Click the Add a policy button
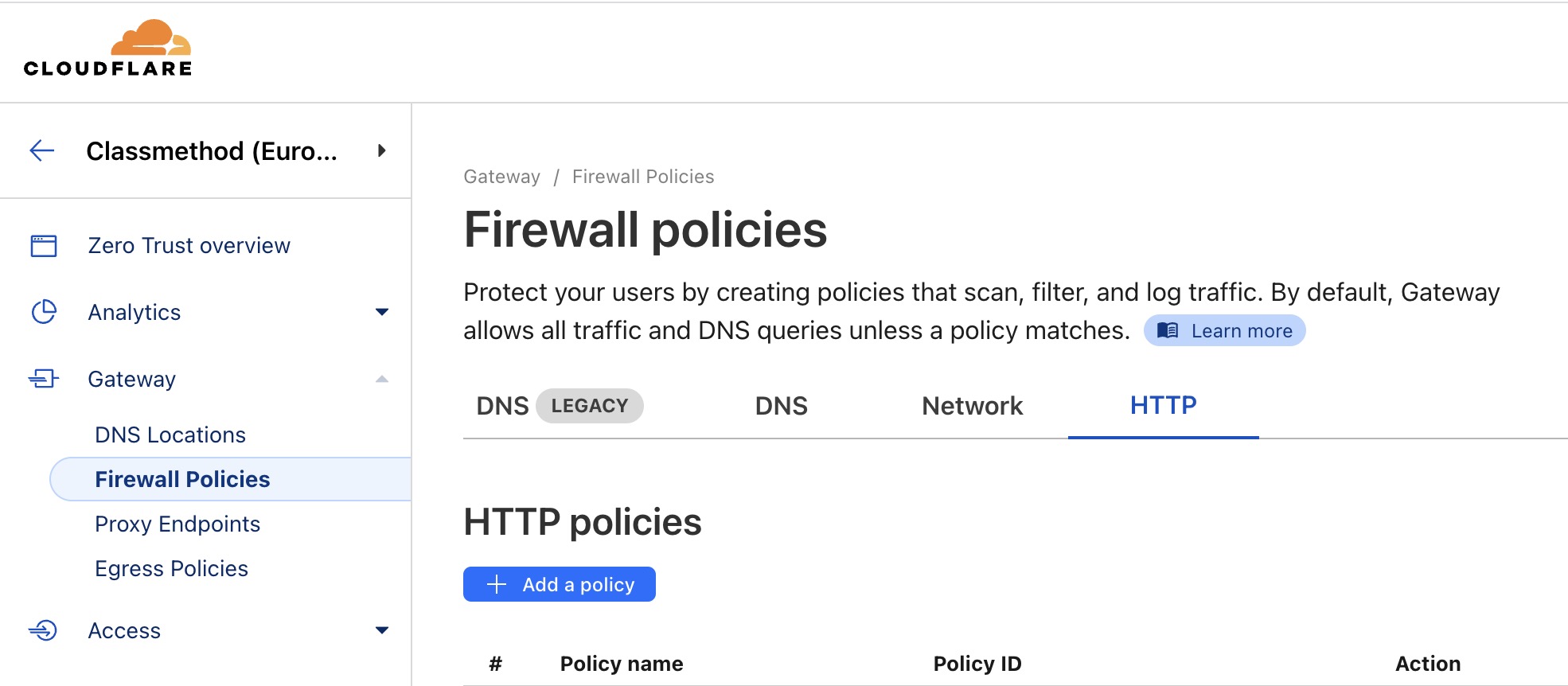Image resolution: width=1568 pixels, height=686 pixels. [x=560, y=583]
